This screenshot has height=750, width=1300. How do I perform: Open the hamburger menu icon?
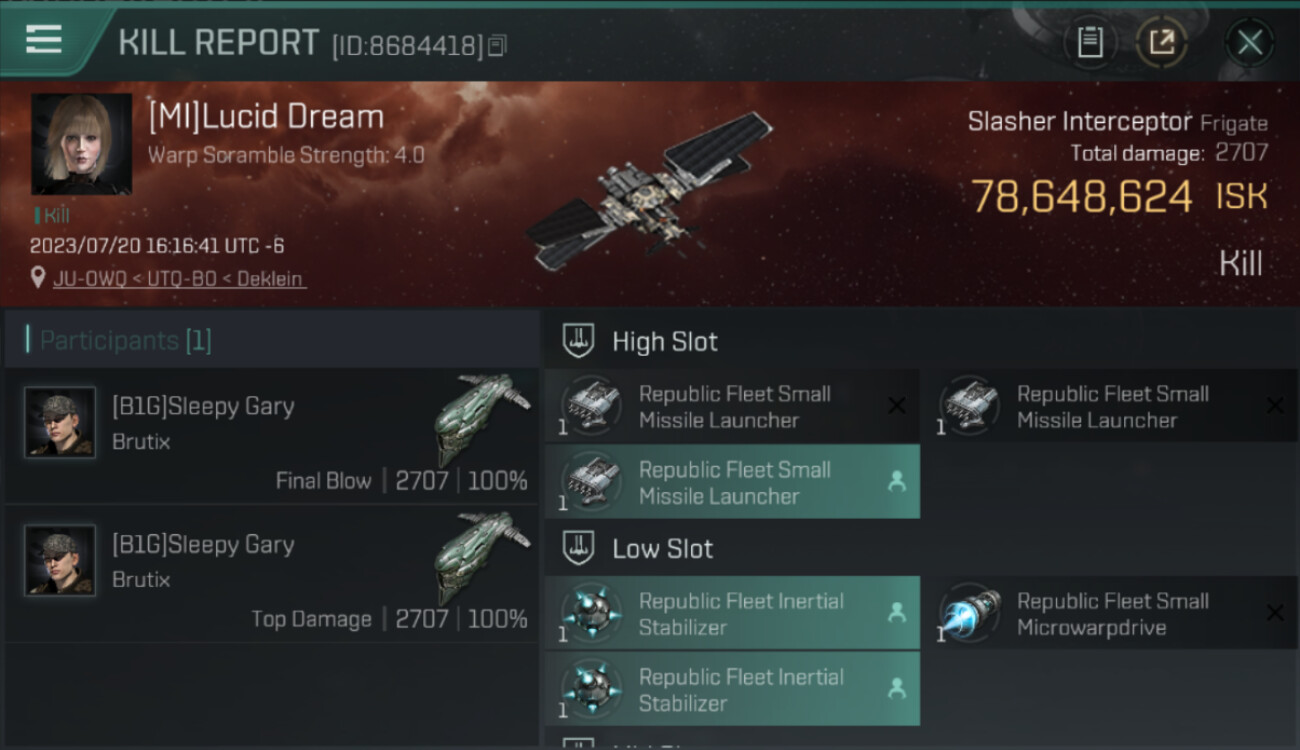[x=44, y=40]
